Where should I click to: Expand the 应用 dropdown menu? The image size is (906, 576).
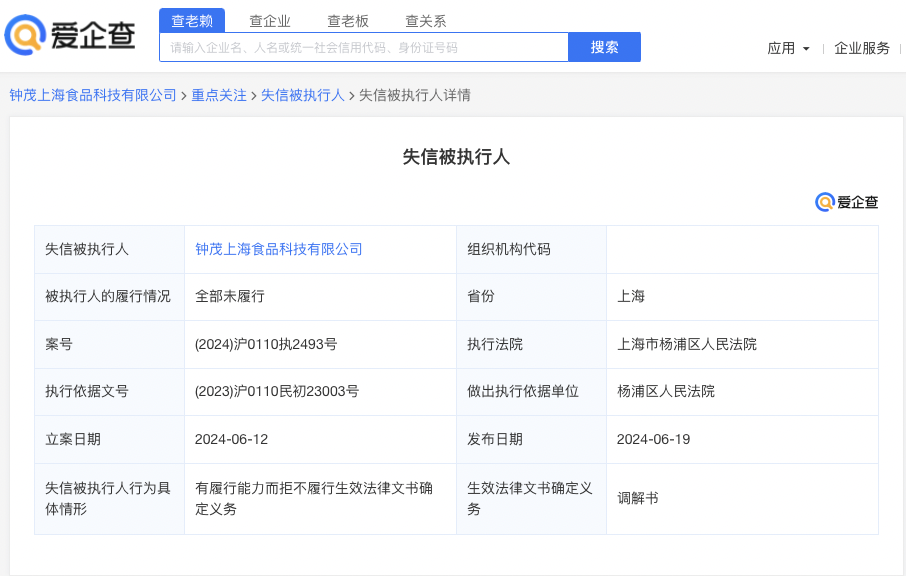788,49
